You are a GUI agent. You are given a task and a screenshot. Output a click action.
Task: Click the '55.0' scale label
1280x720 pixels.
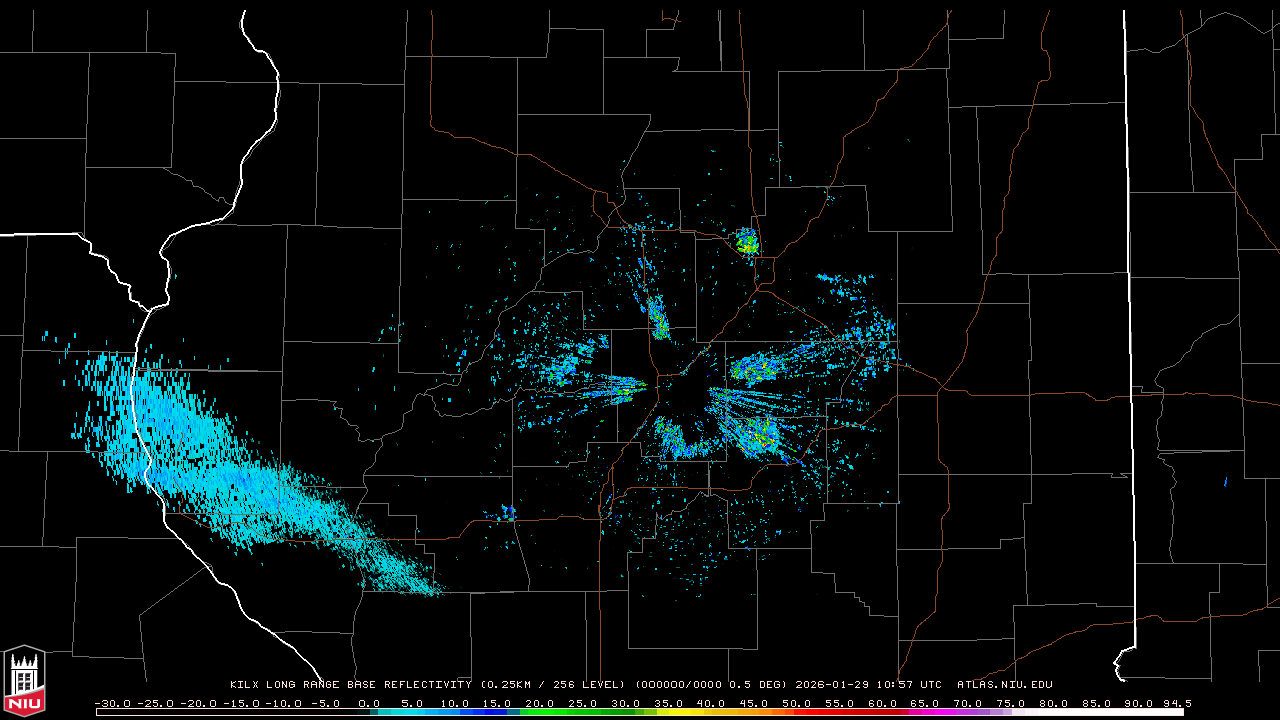click(840, 703)
